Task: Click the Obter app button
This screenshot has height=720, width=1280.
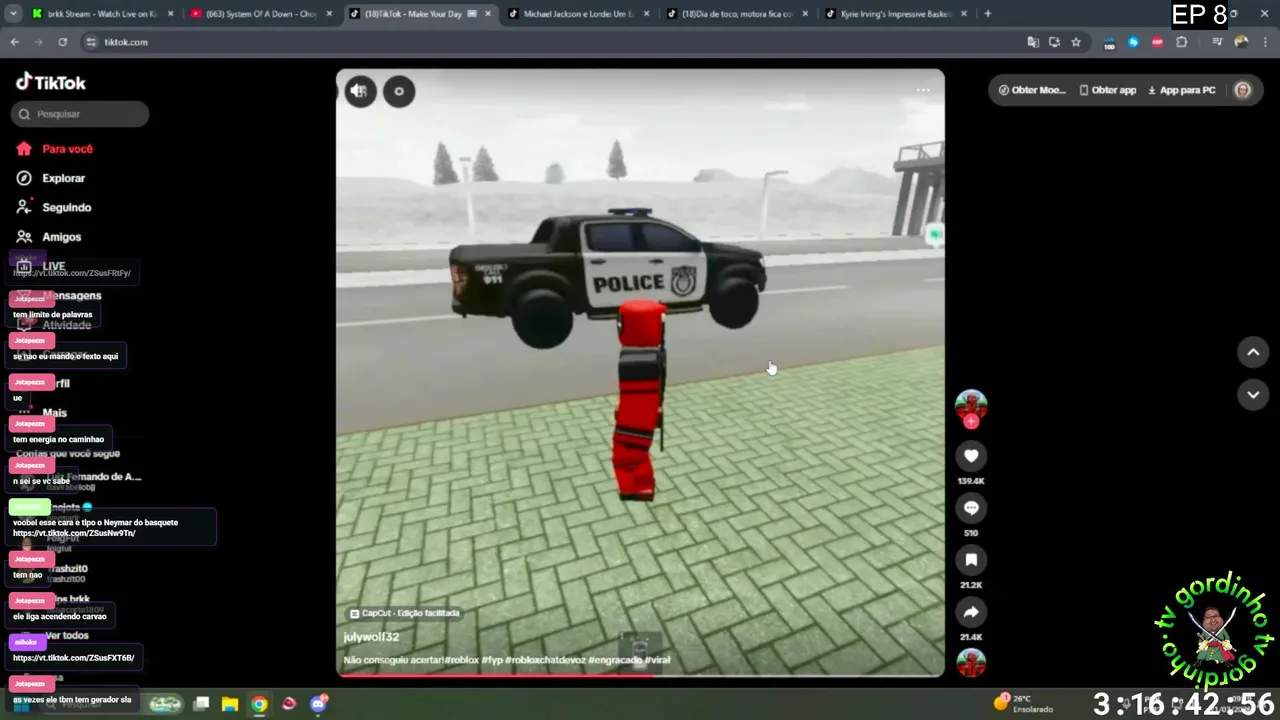Action: click(x=1108, y=90)
